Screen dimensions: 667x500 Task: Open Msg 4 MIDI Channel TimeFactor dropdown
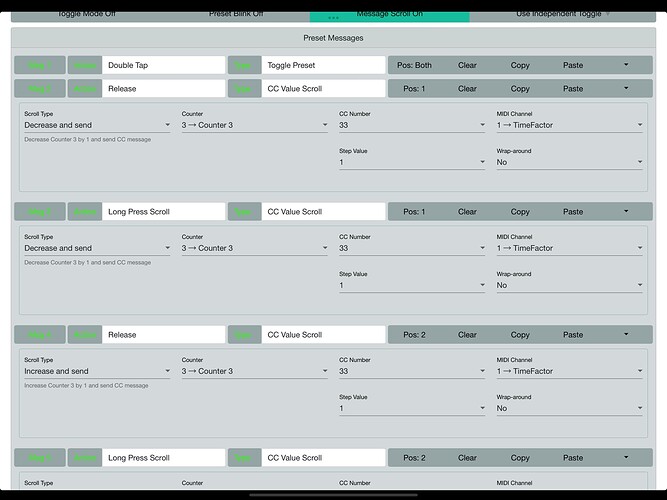(x=569, y=371)
